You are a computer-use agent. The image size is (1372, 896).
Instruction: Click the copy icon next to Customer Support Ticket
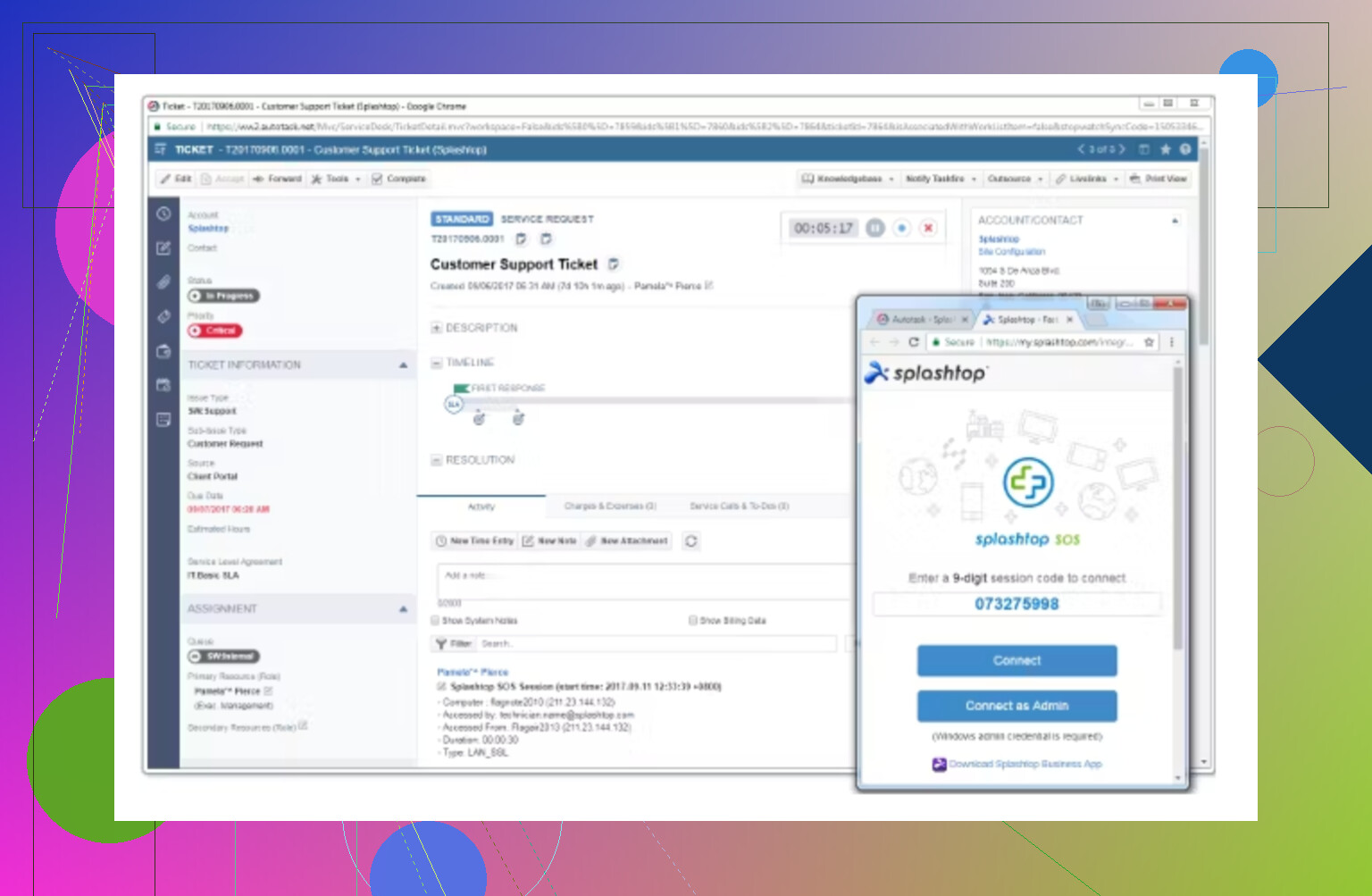(x=614, y=264)
